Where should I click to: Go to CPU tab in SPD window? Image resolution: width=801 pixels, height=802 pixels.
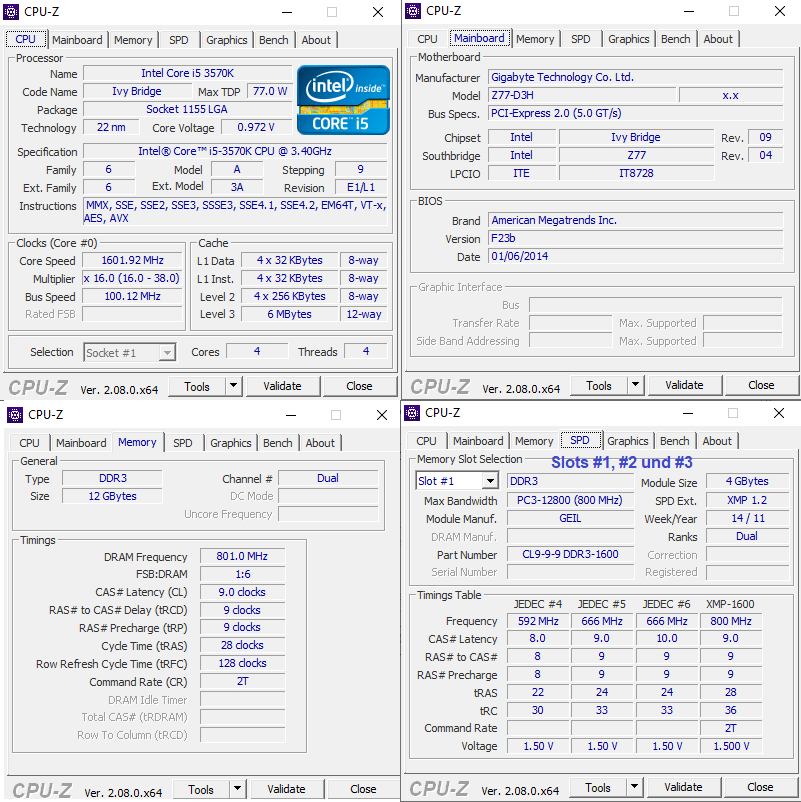[x=426, y=441]
